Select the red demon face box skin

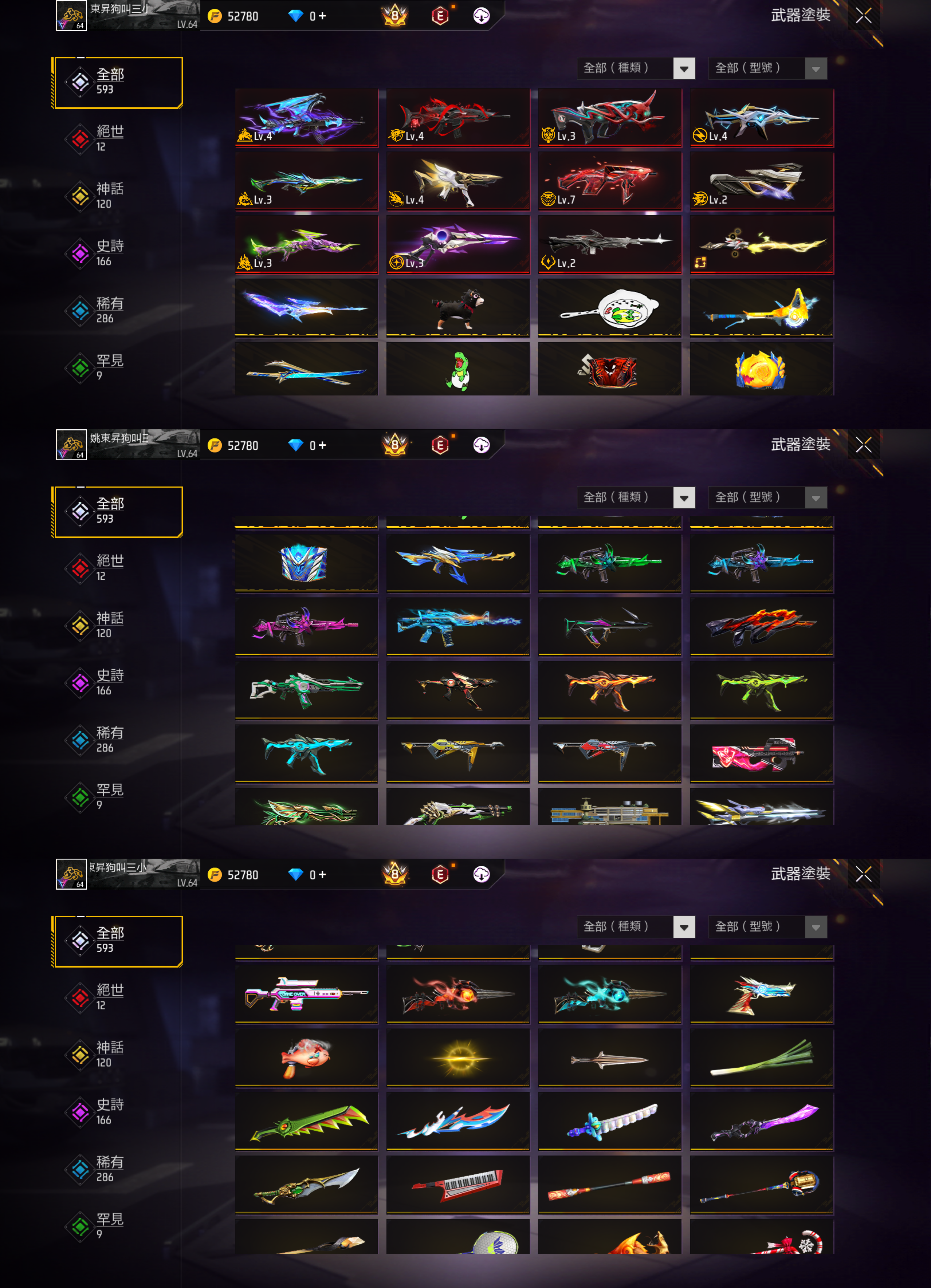(x=609, y=369)
